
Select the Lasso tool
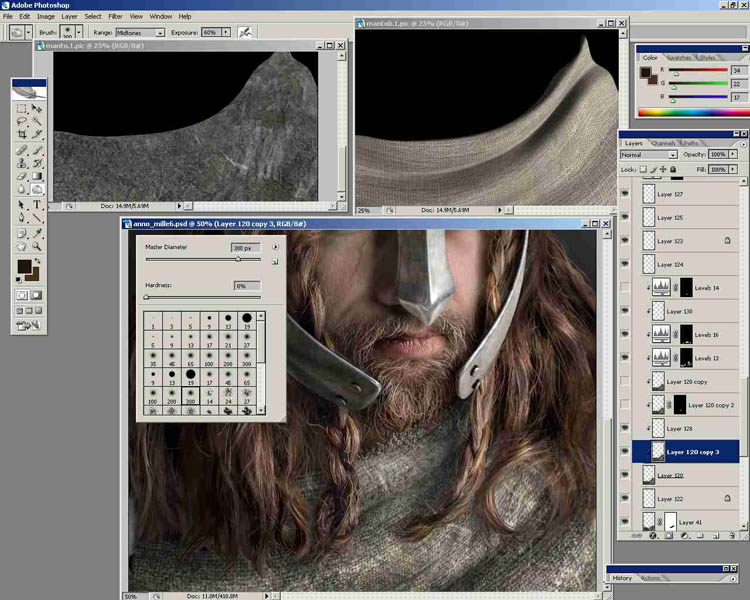pos(21,121)
